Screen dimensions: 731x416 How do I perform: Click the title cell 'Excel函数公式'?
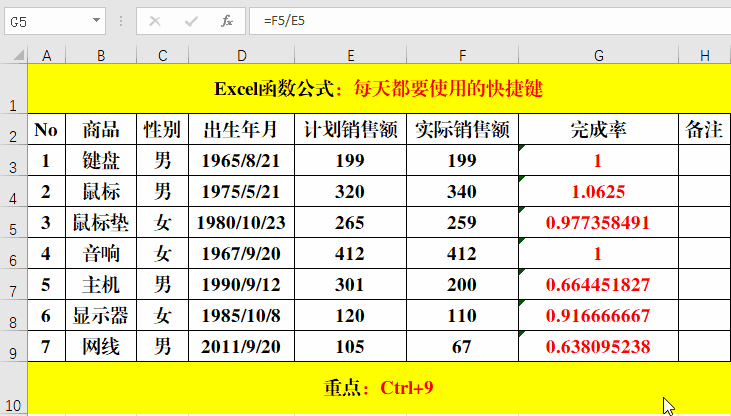(379, 89)
